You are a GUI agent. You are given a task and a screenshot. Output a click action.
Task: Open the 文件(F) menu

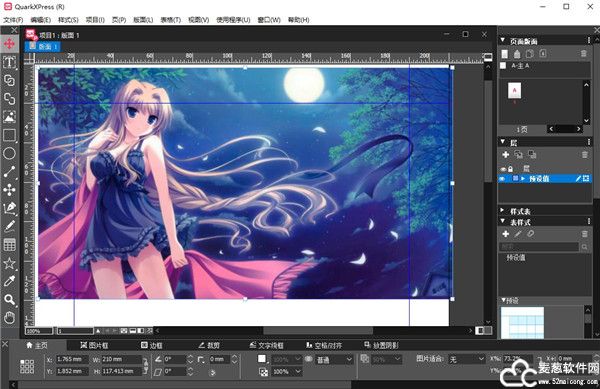click(13, 20)
